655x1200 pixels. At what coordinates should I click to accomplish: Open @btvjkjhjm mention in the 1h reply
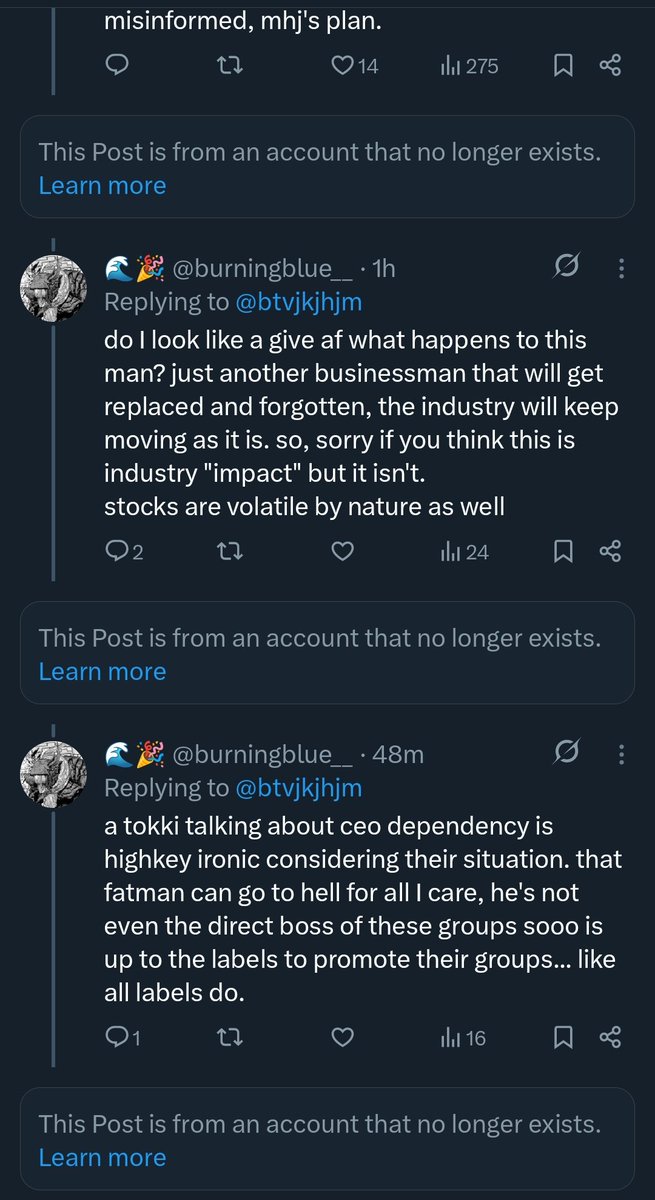(x=298, y=302)
